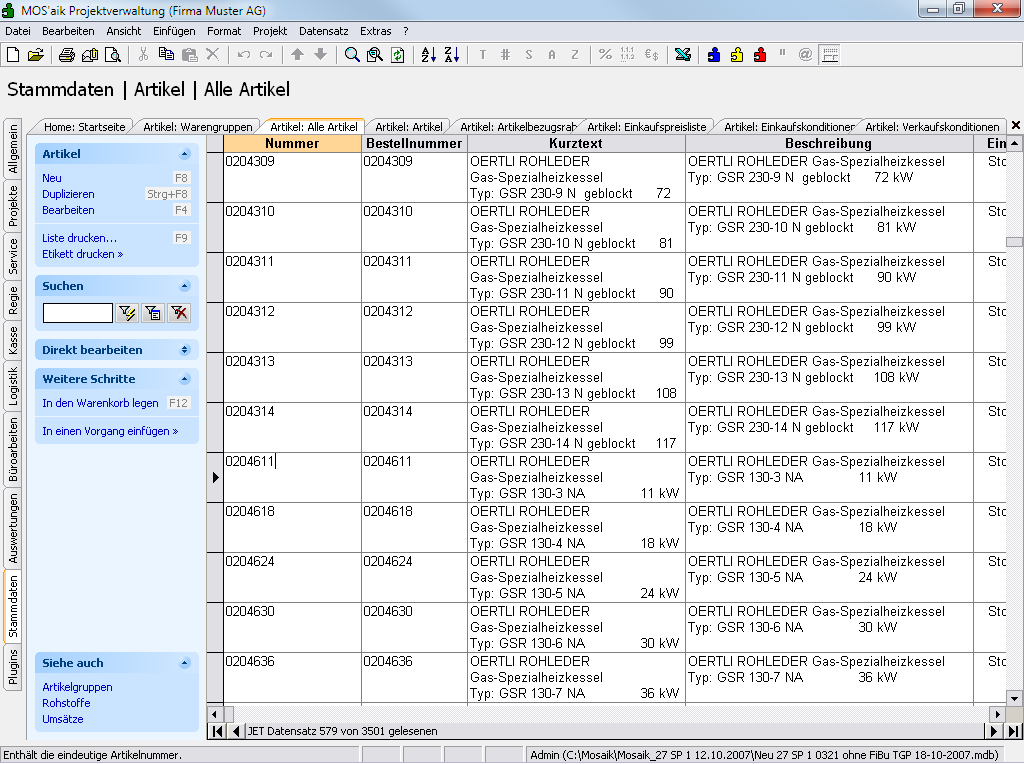Viewport: 1024px width, 764px height.
Task: Click the Excel export toolbar icon
Action: pyautogui.click(x=683, y=55)
